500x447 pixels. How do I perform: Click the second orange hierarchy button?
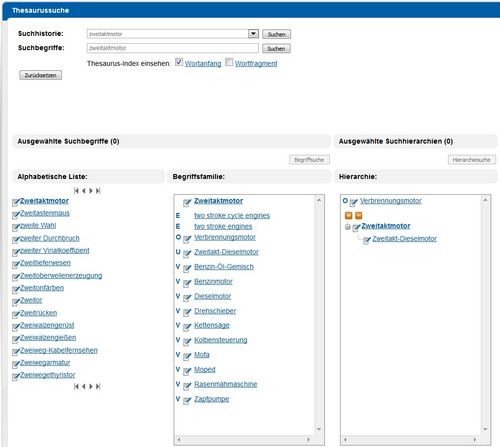click(x=358, y=215)
